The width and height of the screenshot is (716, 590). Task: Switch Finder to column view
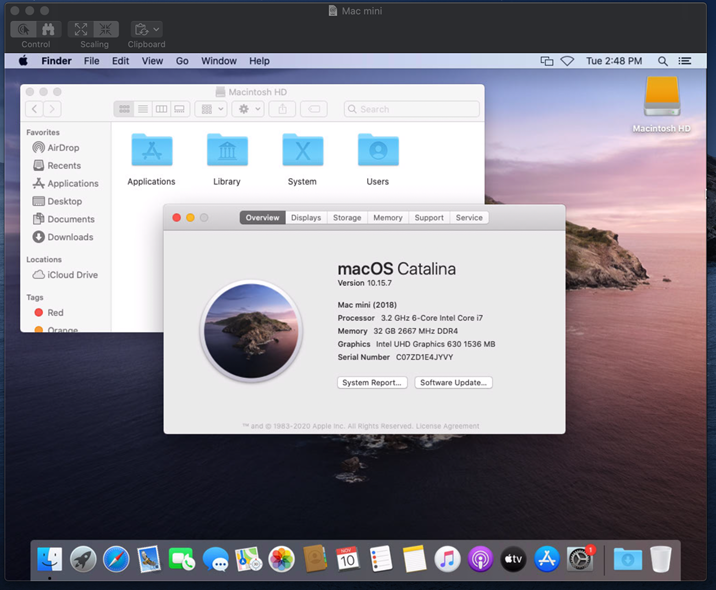coord(161,109)
